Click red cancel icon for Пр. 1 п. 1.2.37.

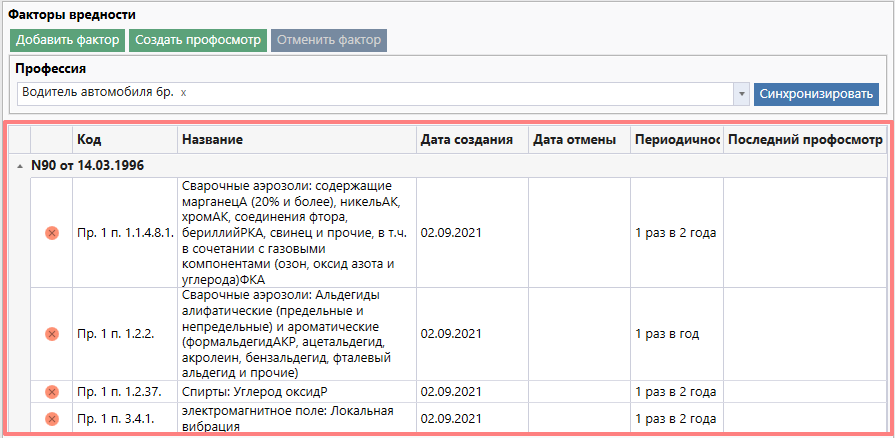(x=52, y=391)
